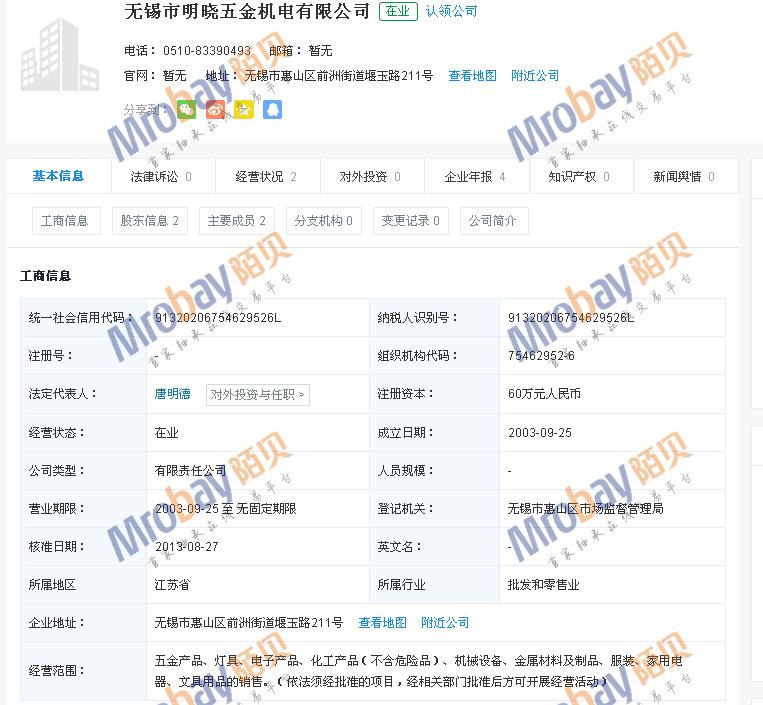Click the 变更记录 button
The width and height of the screenshot is (763, 705).
coord(410,221)
